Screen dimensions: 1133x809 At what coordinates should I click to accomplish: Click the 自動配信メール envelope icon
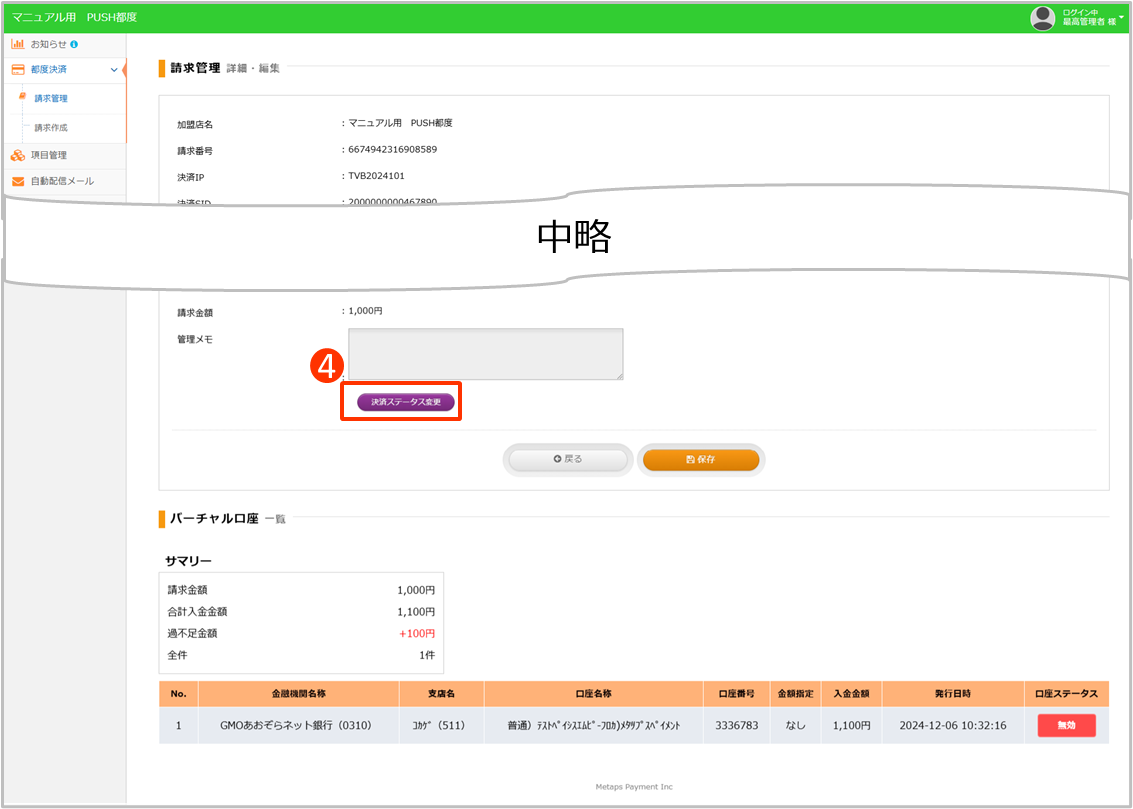click(18, 181)
